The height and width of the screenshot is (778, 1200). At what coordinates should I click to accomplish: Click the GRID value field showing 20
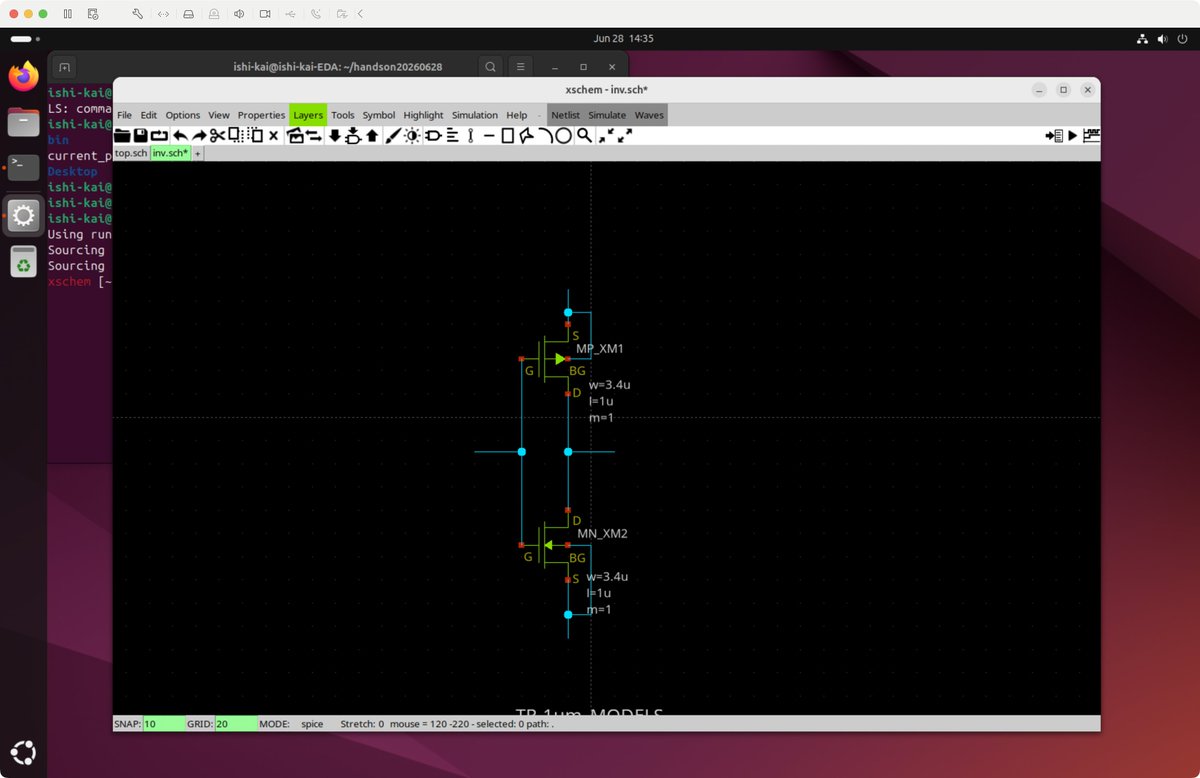236,723
